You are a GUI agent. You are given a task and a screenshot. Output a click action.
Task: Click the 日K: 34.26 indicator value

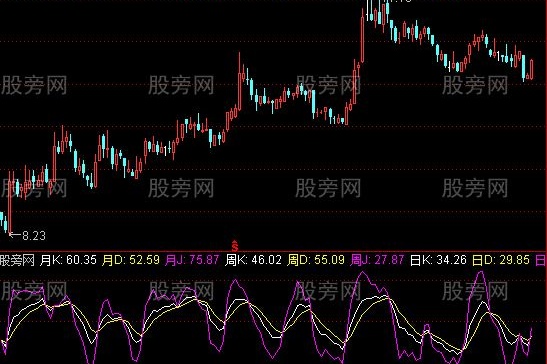click(439, 260)
